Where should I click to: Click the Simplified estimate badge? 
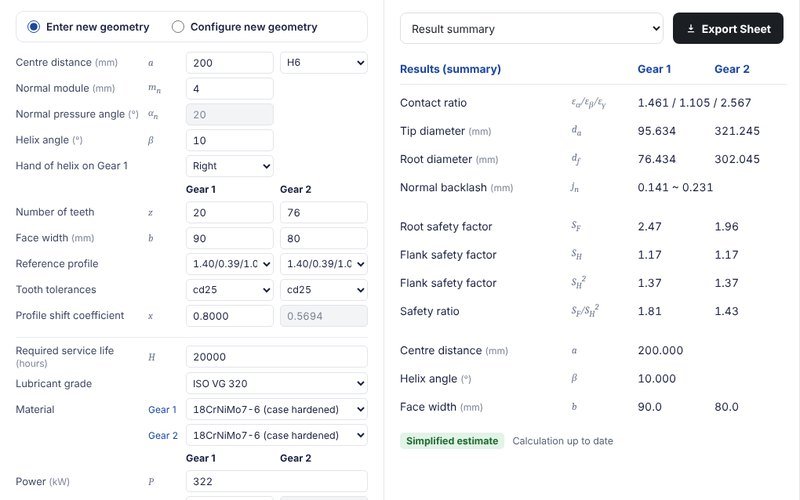coord(452,441)
